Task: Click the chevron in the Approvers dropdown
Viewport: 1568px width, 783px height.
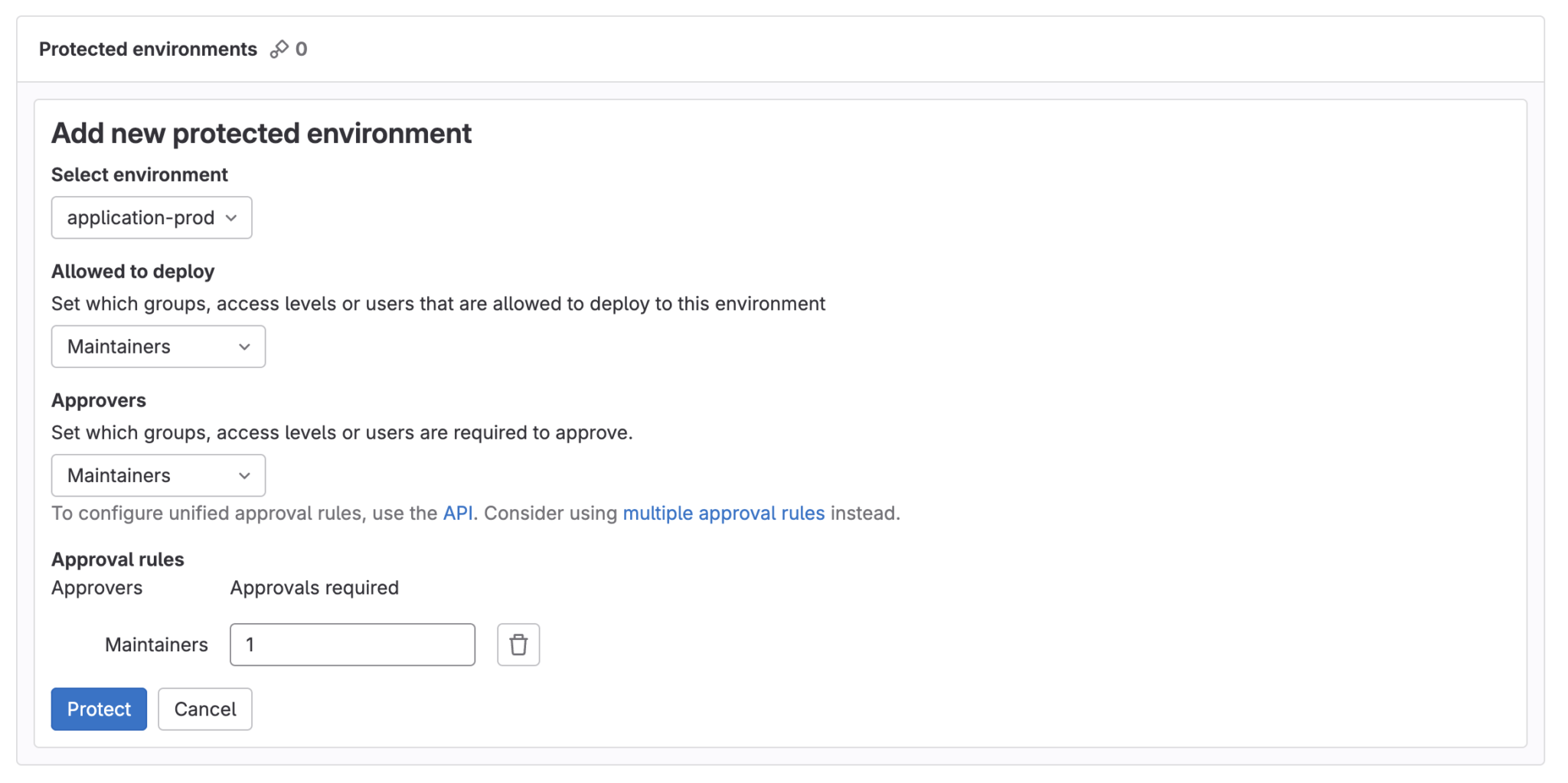Action: click(x=244, y=475)
